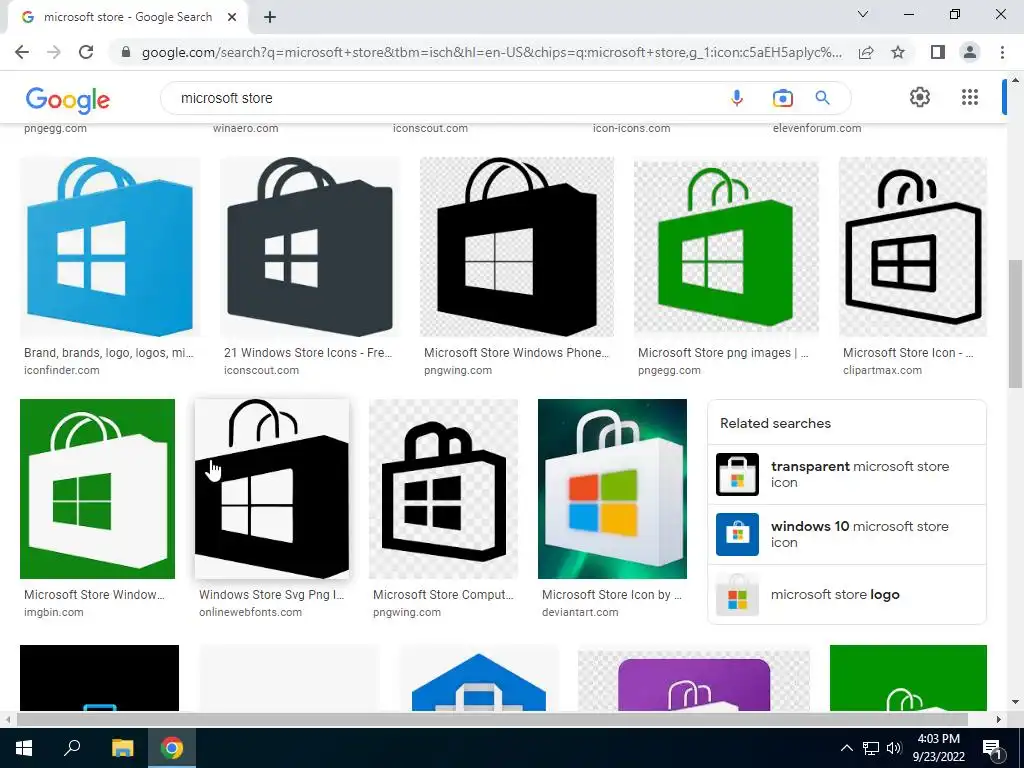Open File Explorer from taskbar
The width and height of the screenshot is (1024, 768).
point(122,748)
